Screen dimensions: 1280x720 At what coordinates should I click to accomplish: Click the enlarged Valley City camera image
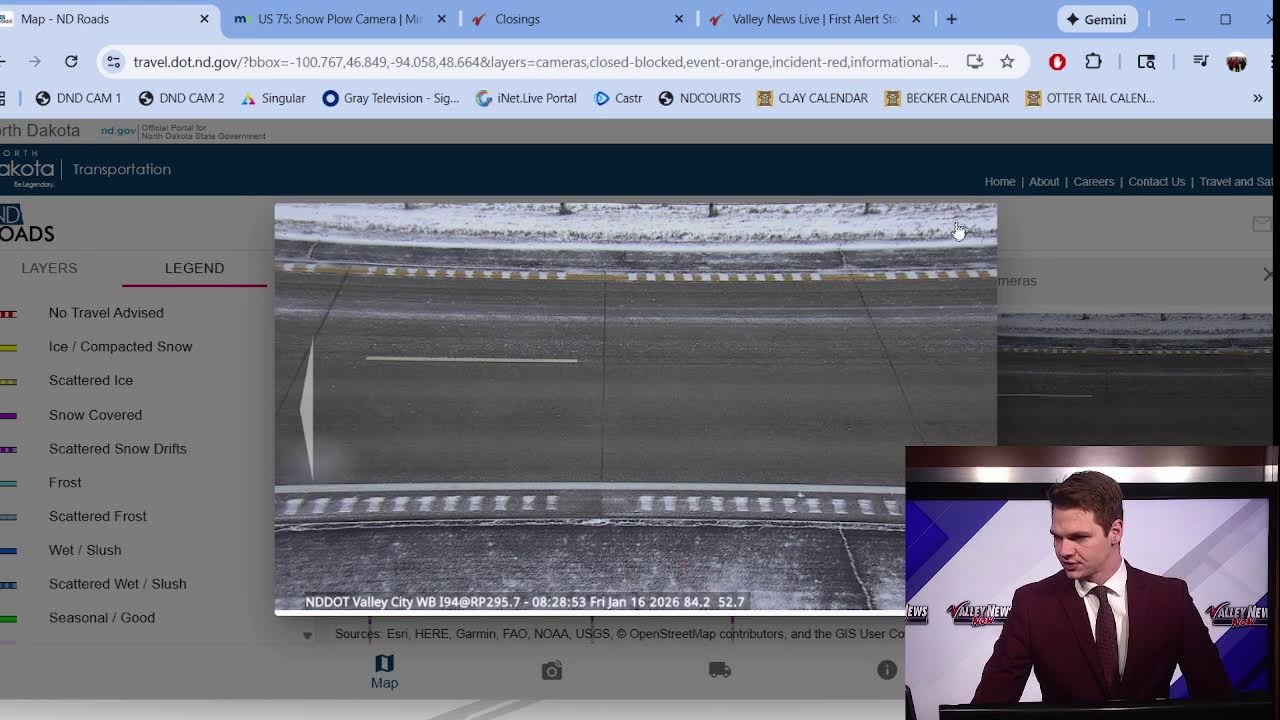click(635, 409)
